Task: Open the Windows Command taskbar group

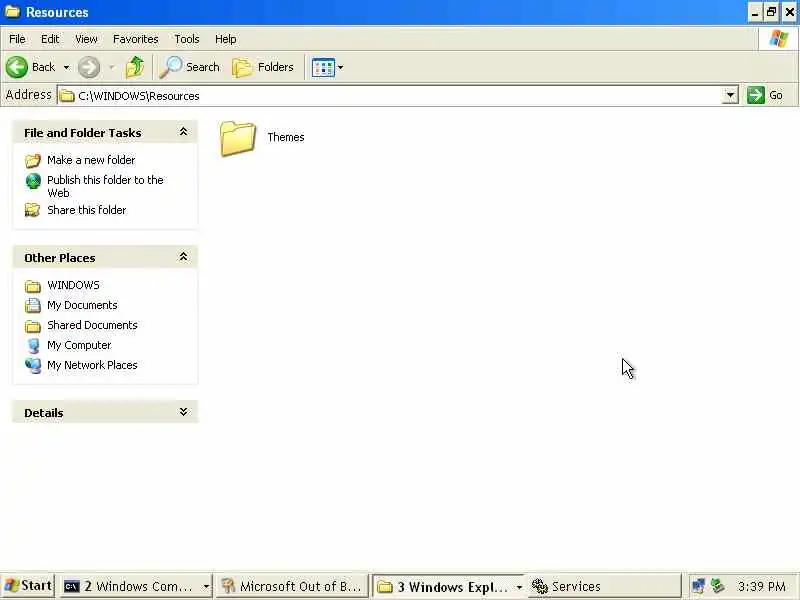Action: point(136,586)
